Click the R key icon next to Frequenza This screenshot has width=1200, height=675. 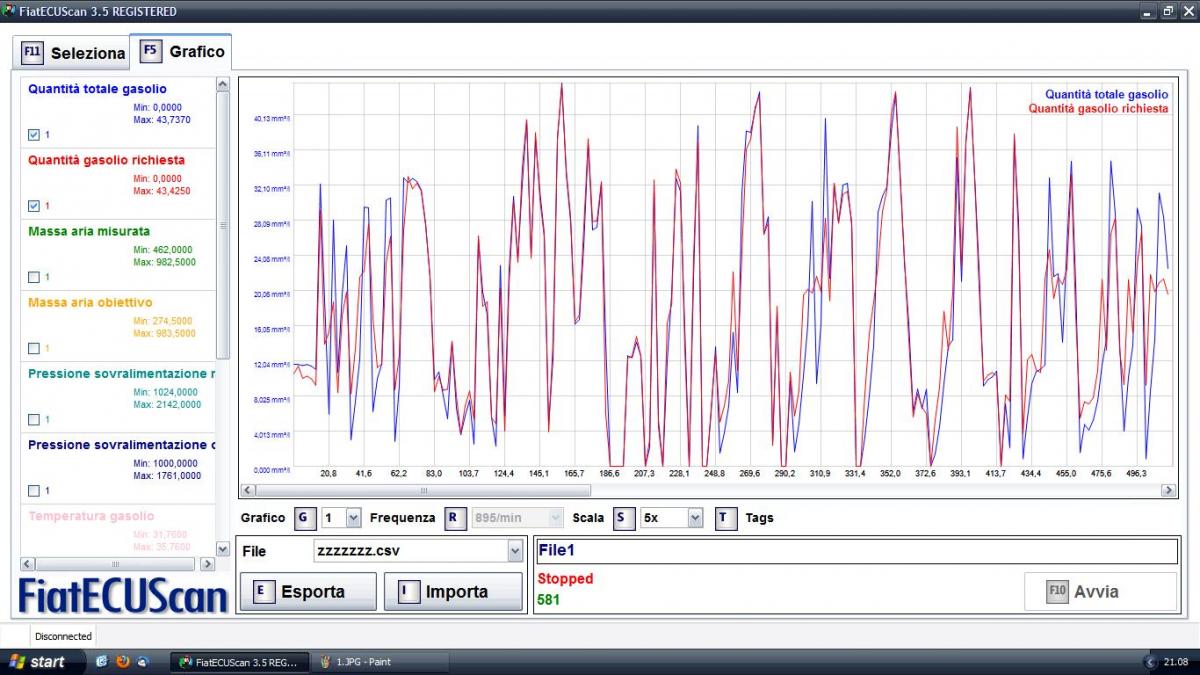point(455,517)
